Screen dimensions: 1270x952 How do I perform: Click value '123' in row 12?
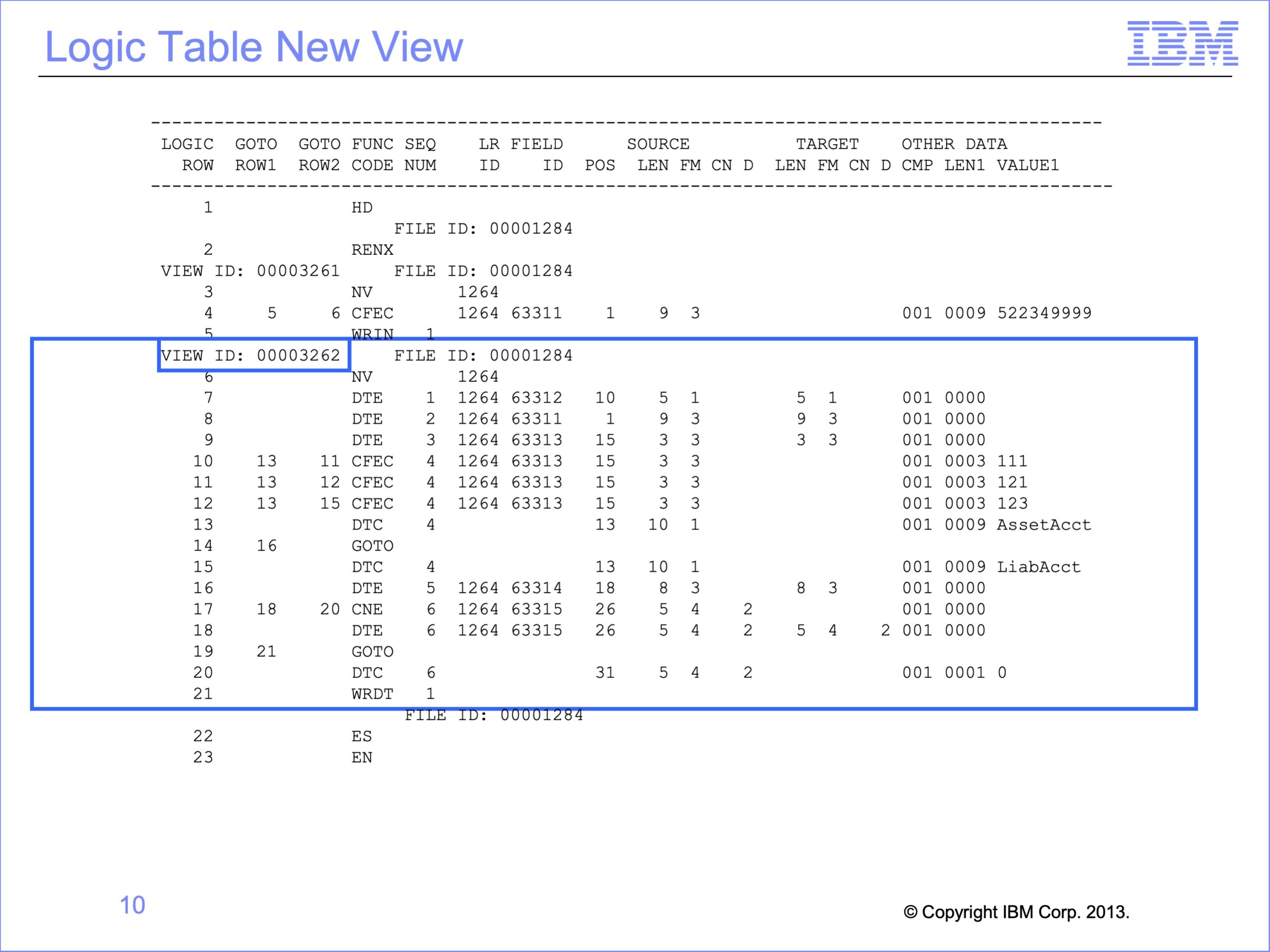tap(1012, 504)
